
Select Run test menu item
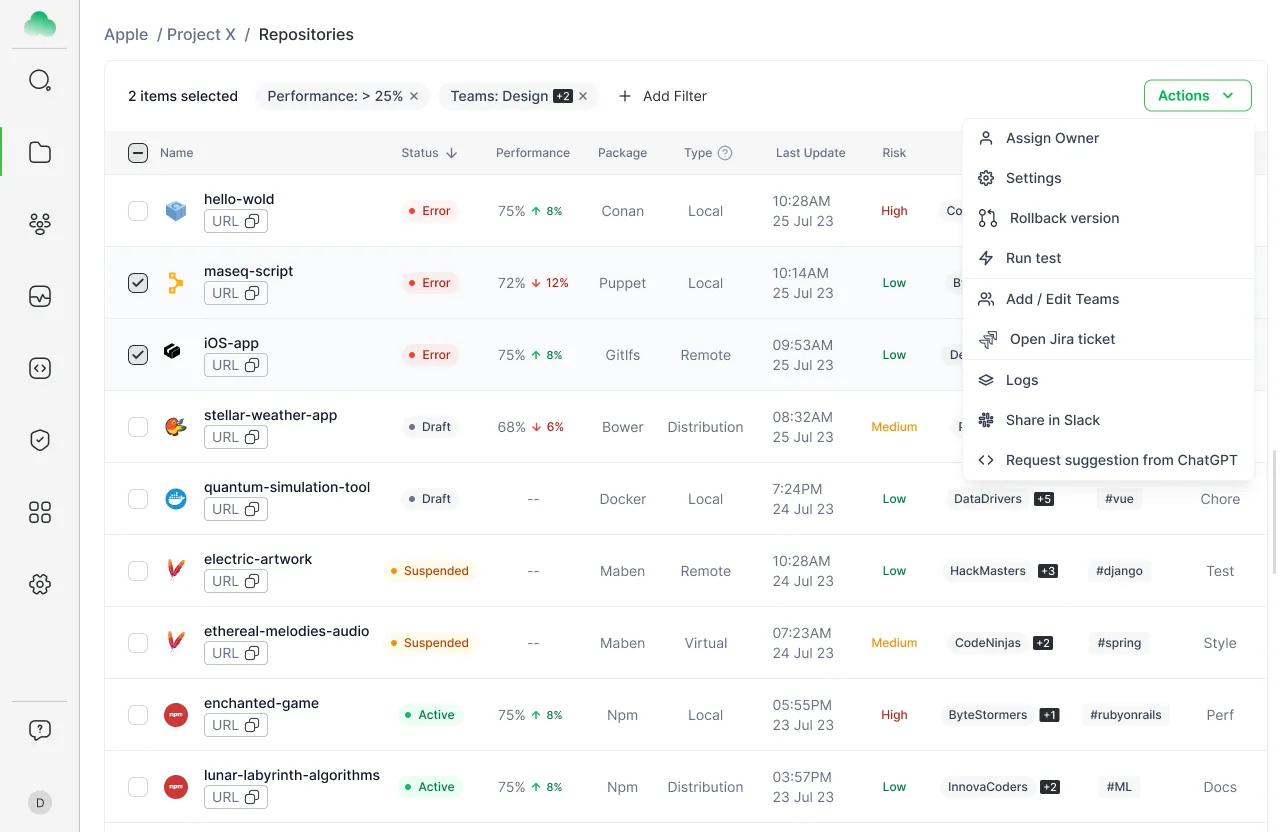[x=1108, y=258]
